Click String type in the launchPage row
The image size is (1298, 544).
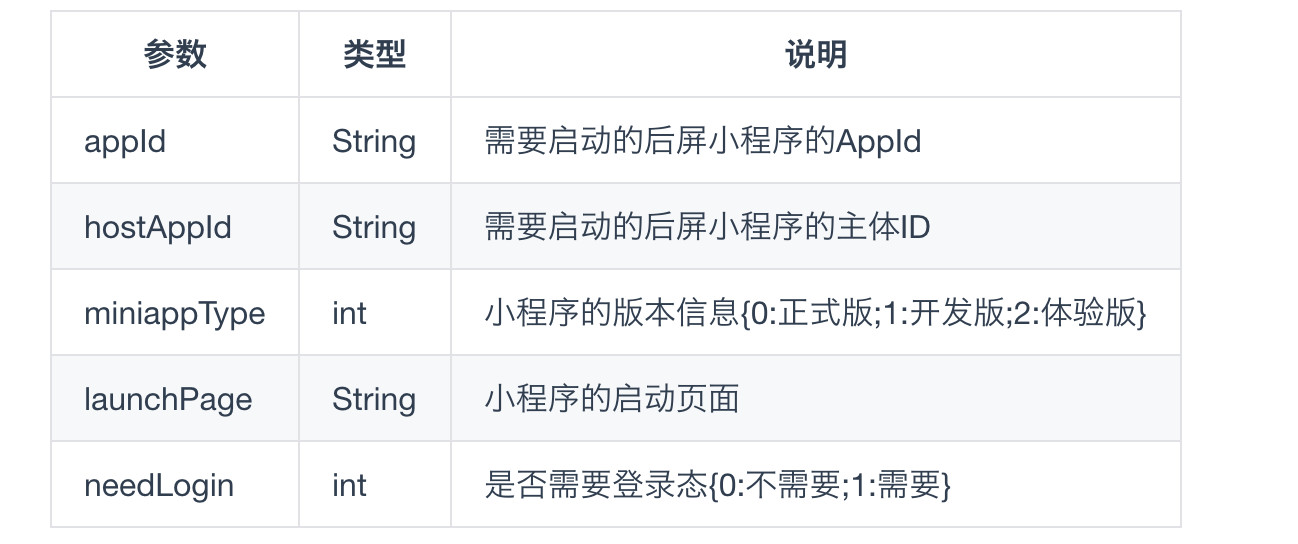tap(374, 400)
